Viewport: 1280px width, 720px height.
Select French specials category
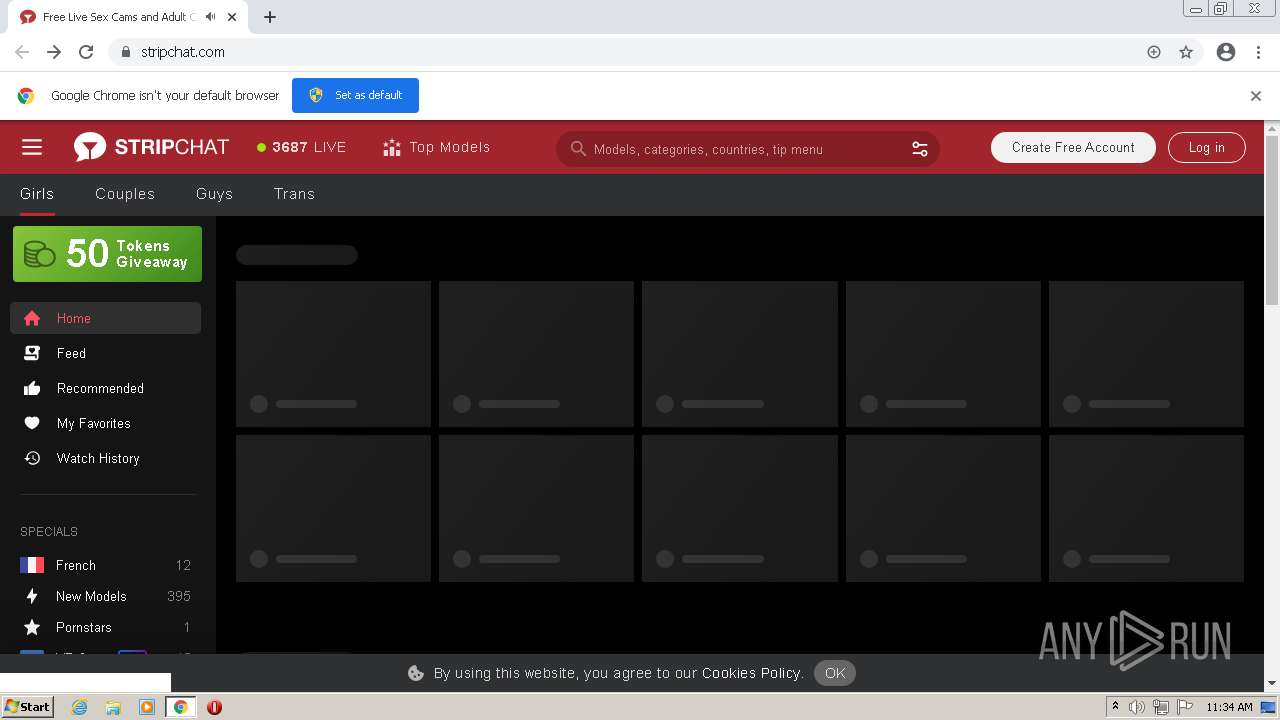[x=105, y=565]
